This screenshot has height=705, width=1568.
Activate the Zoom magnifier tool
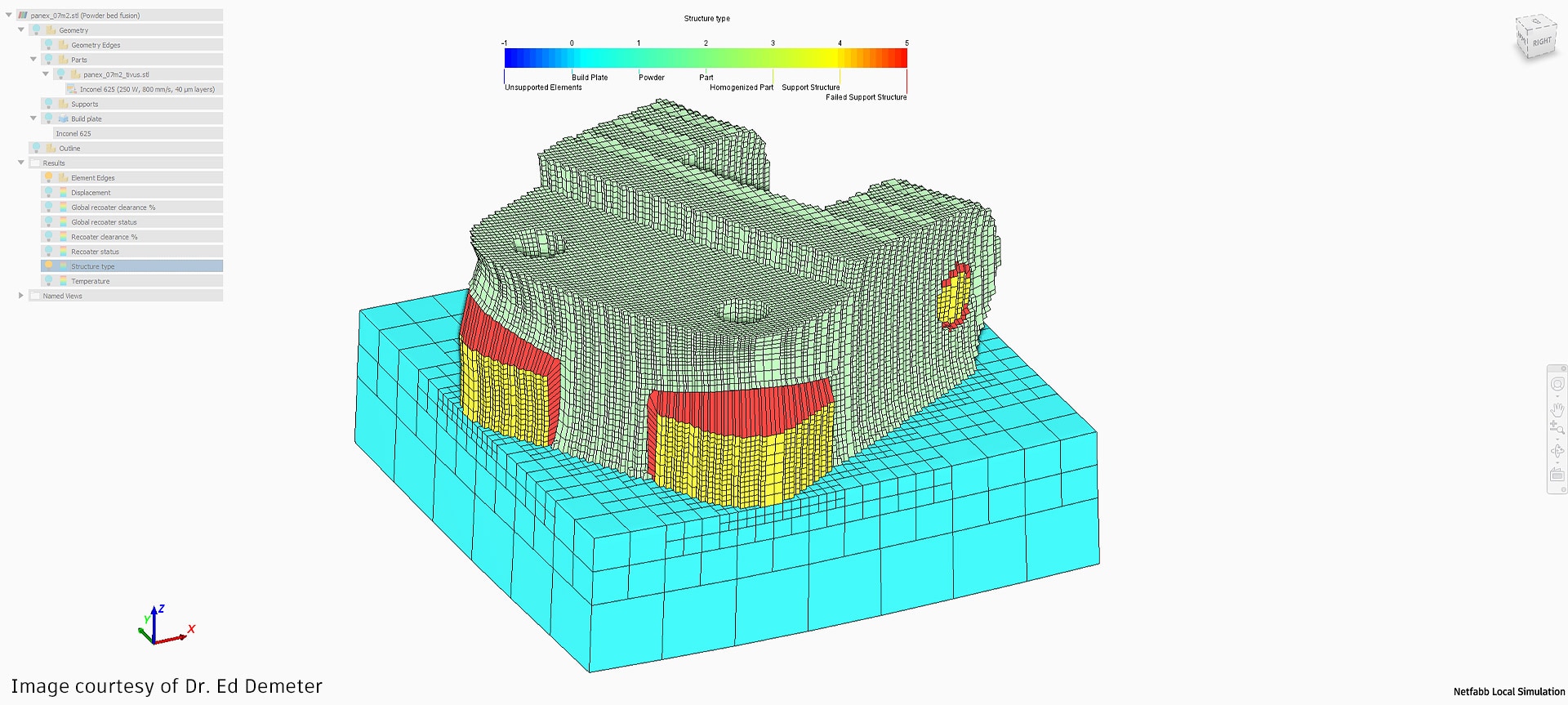coord(1557,428)
